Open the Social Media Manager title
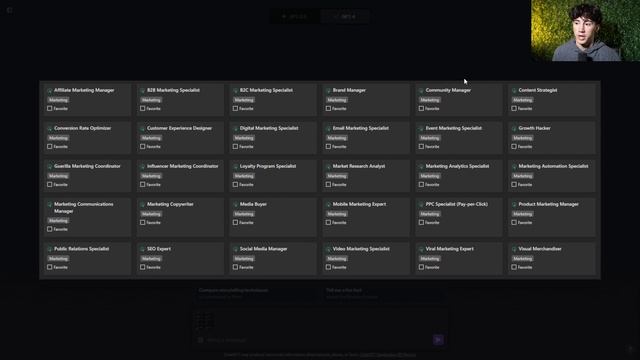The height and width of the screenshot is (360, 640). [x=263, y=249]
